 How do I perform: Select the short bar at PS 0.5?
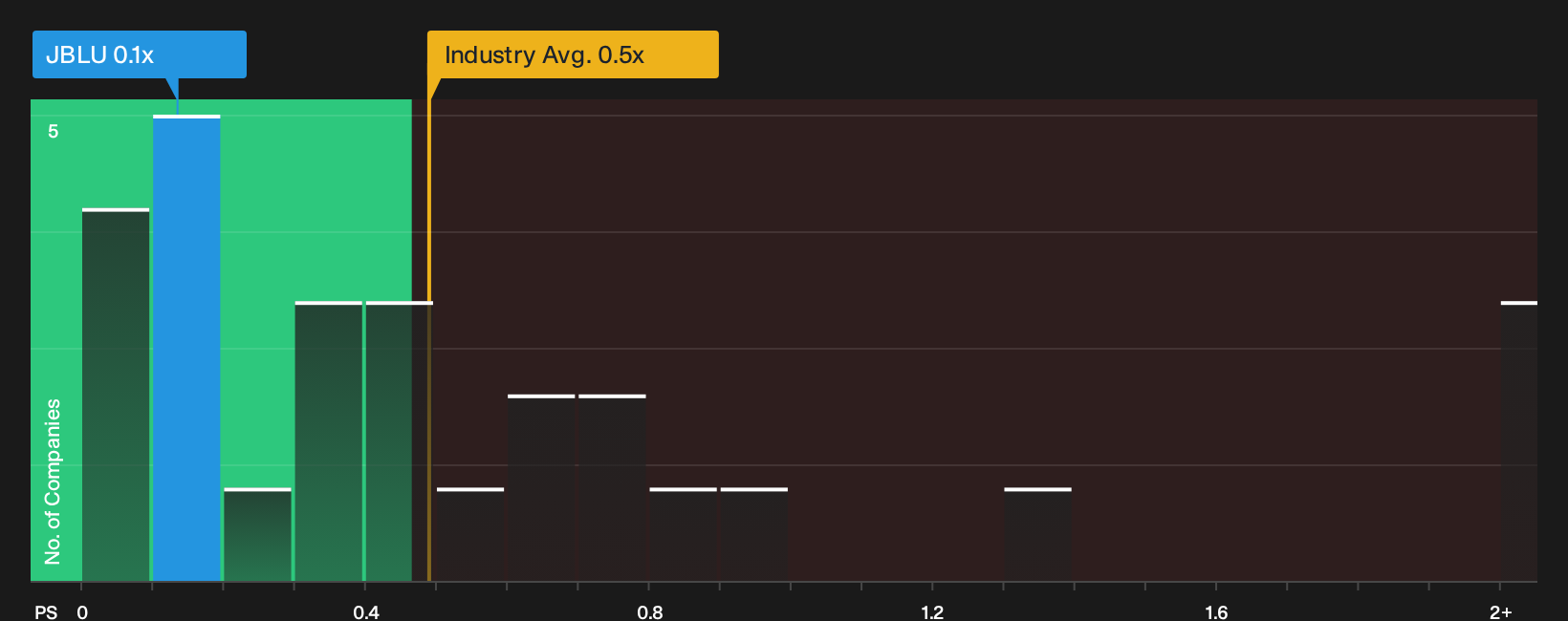point(470,534)
